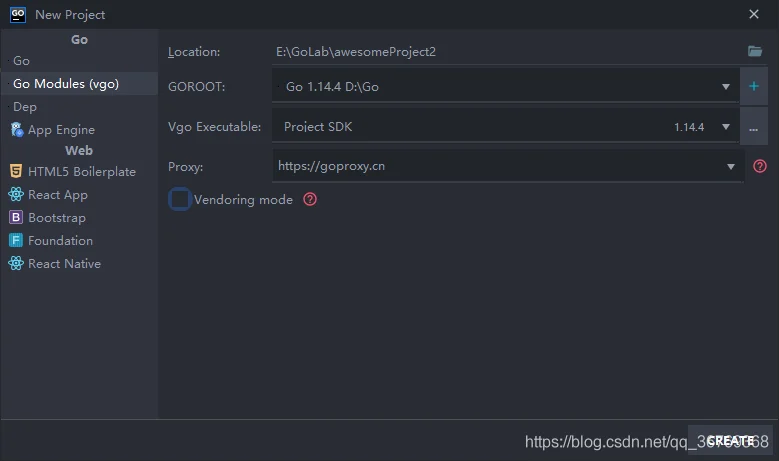Expand the Vgo Executable dropdown arrow
This screenshot has height=461, width=779.
click(725, 127)
